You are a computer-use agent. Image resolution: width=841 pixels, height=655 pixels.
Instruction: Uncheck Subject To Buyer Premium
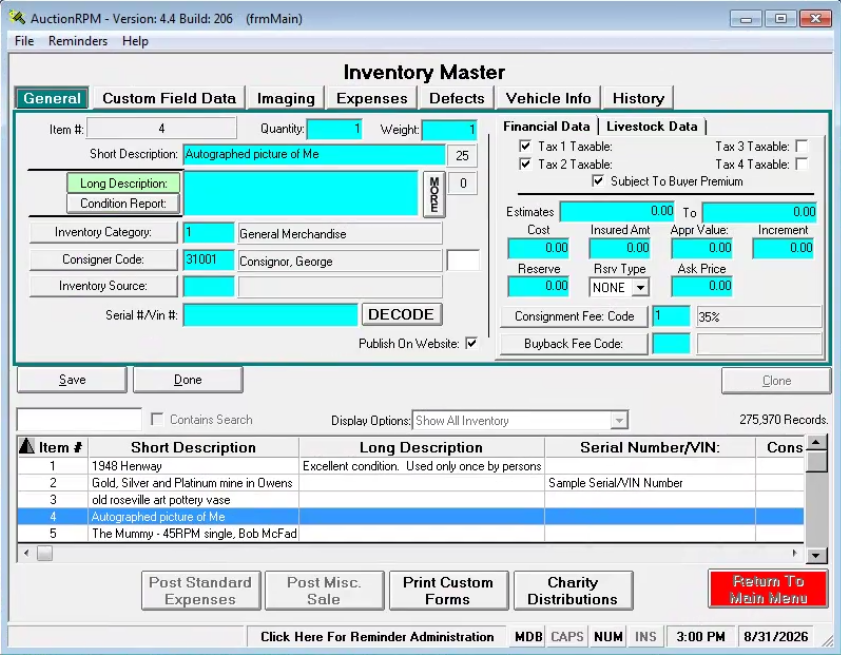[597, 181]
